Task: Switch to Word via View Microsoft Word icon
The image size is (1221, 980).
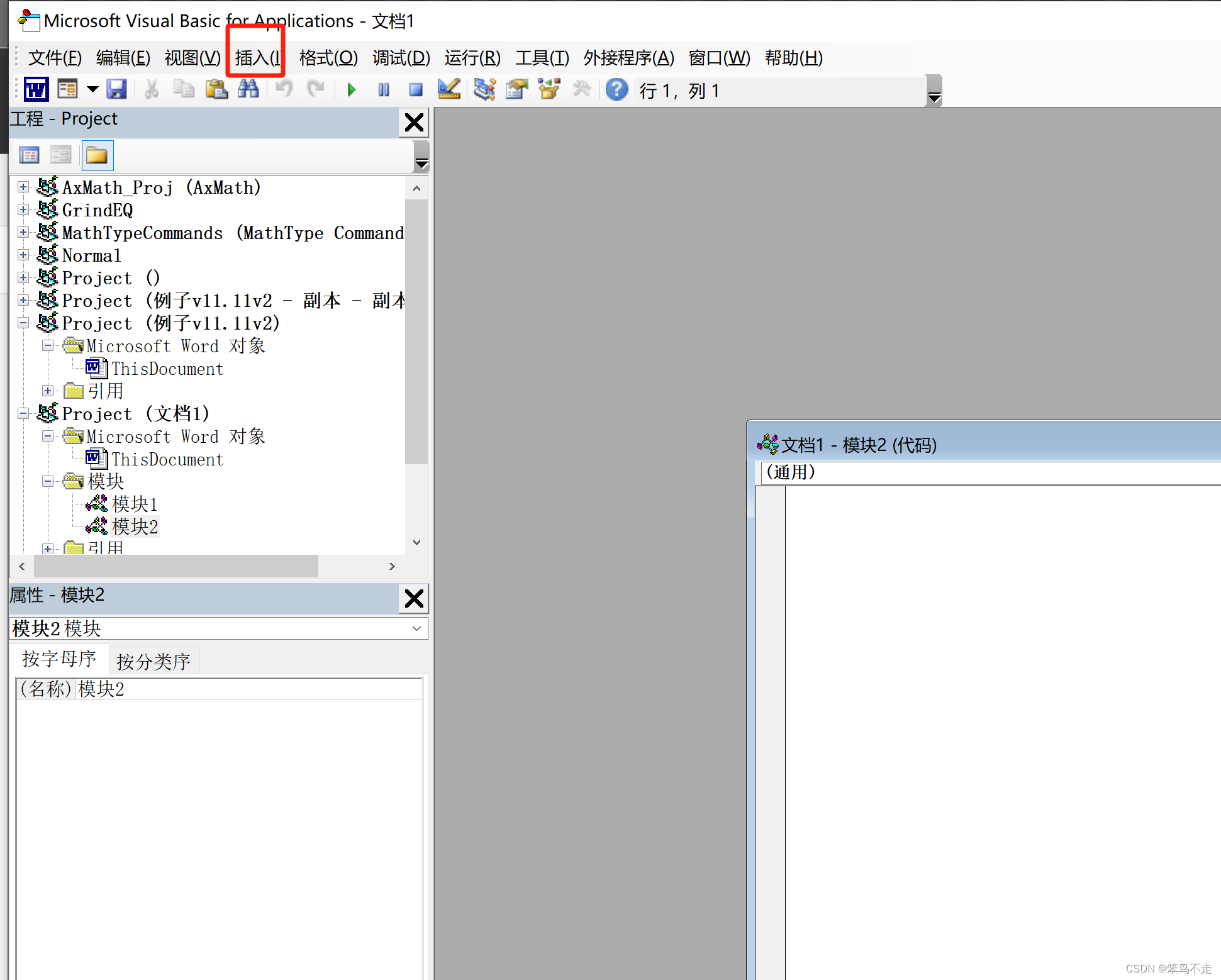Action: coord(36,89)
